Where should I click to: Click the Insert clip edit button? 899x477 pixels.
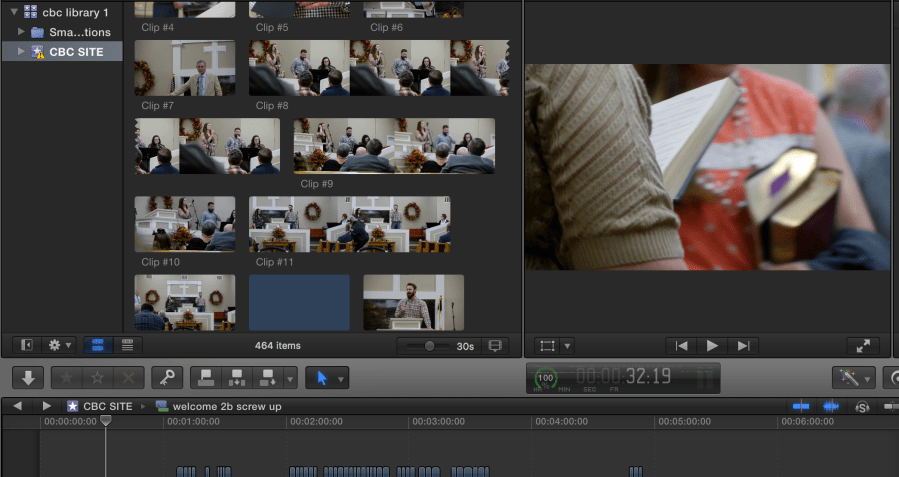click(x=237, y=378)
